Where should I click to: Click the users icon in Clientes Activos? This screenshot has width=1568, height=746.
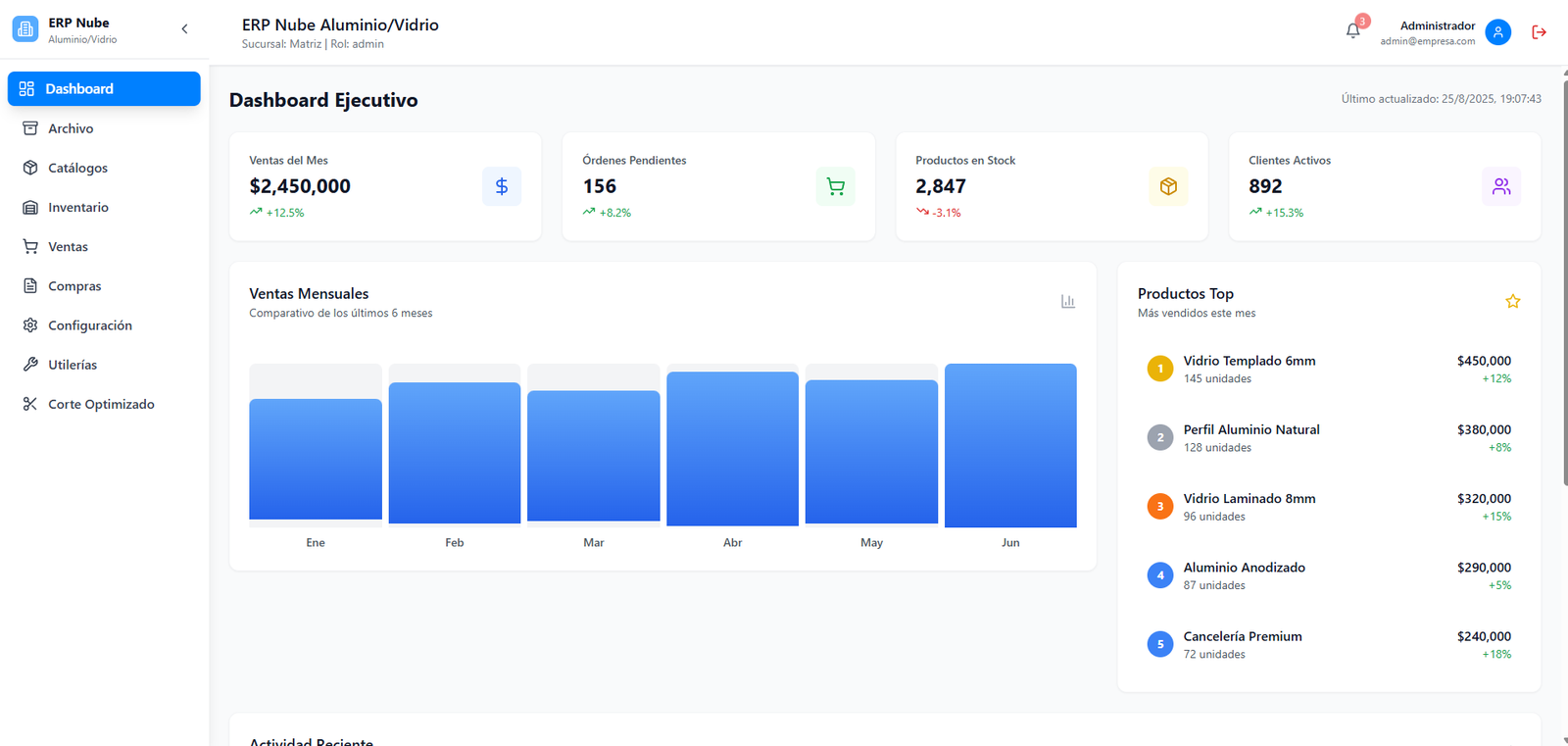[x=1500, y=186]
